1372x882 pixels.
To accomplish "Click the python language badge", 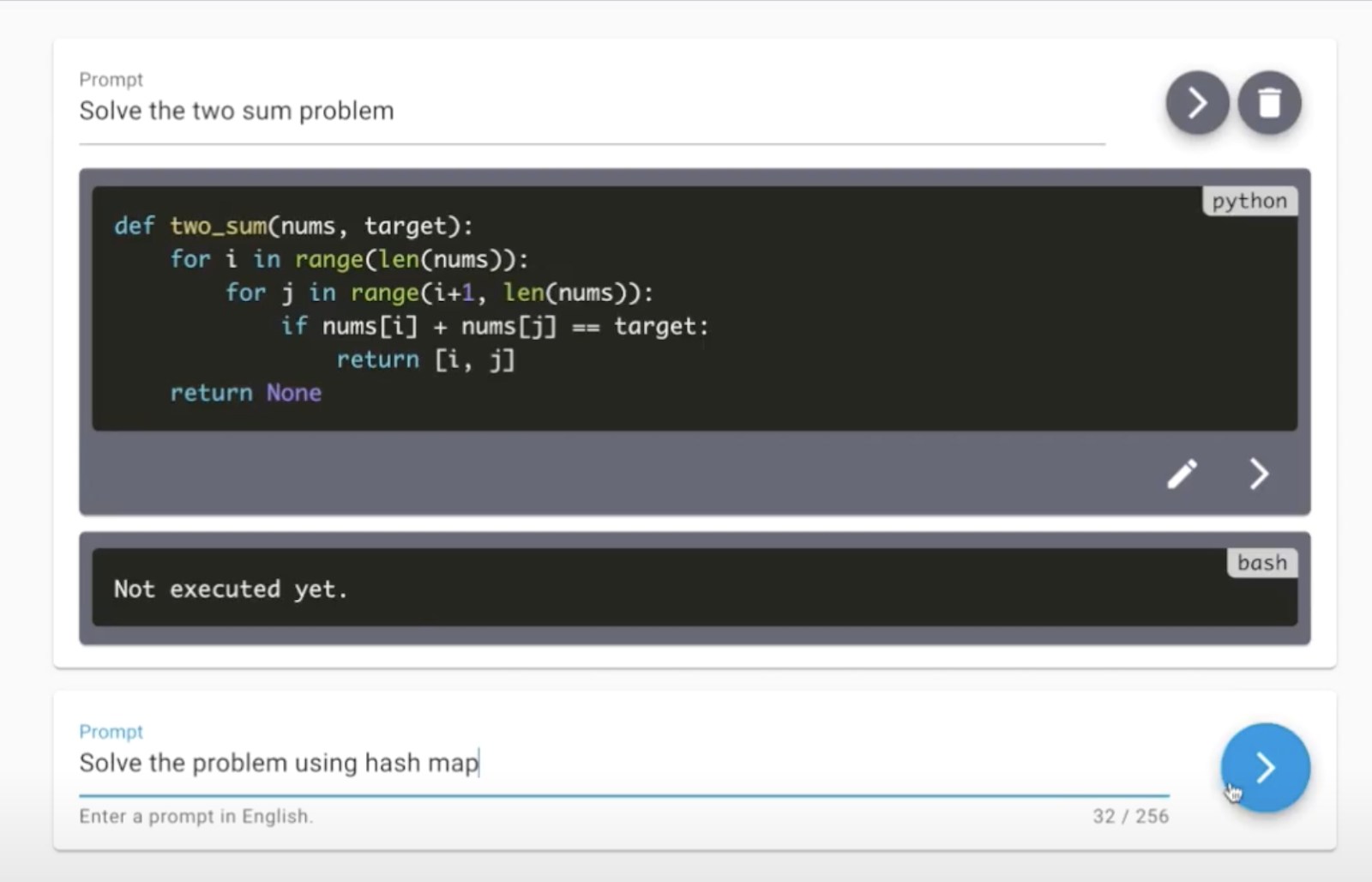I will point(1249,201).
